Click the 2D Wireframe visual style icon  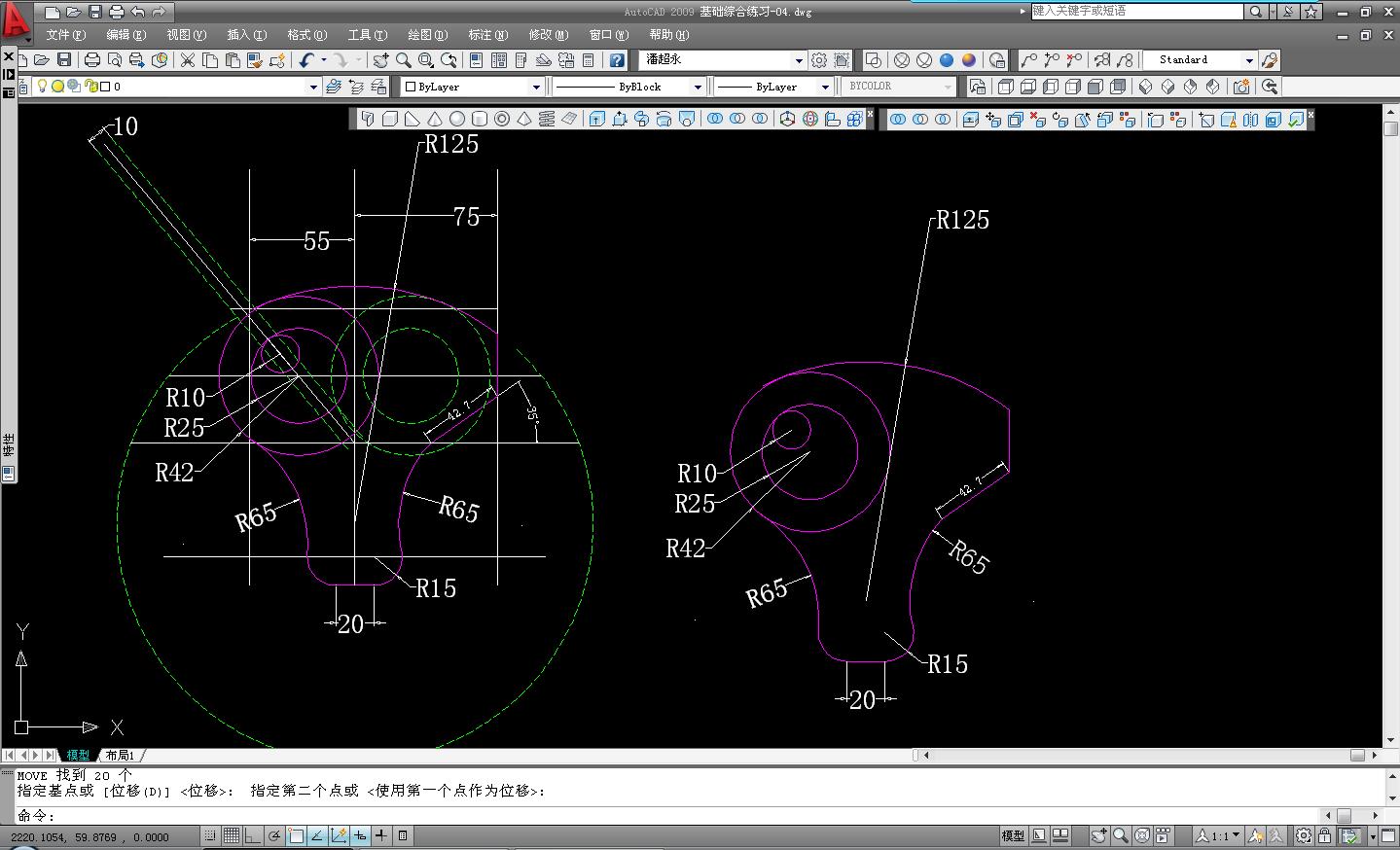click(x=874, y=60)
